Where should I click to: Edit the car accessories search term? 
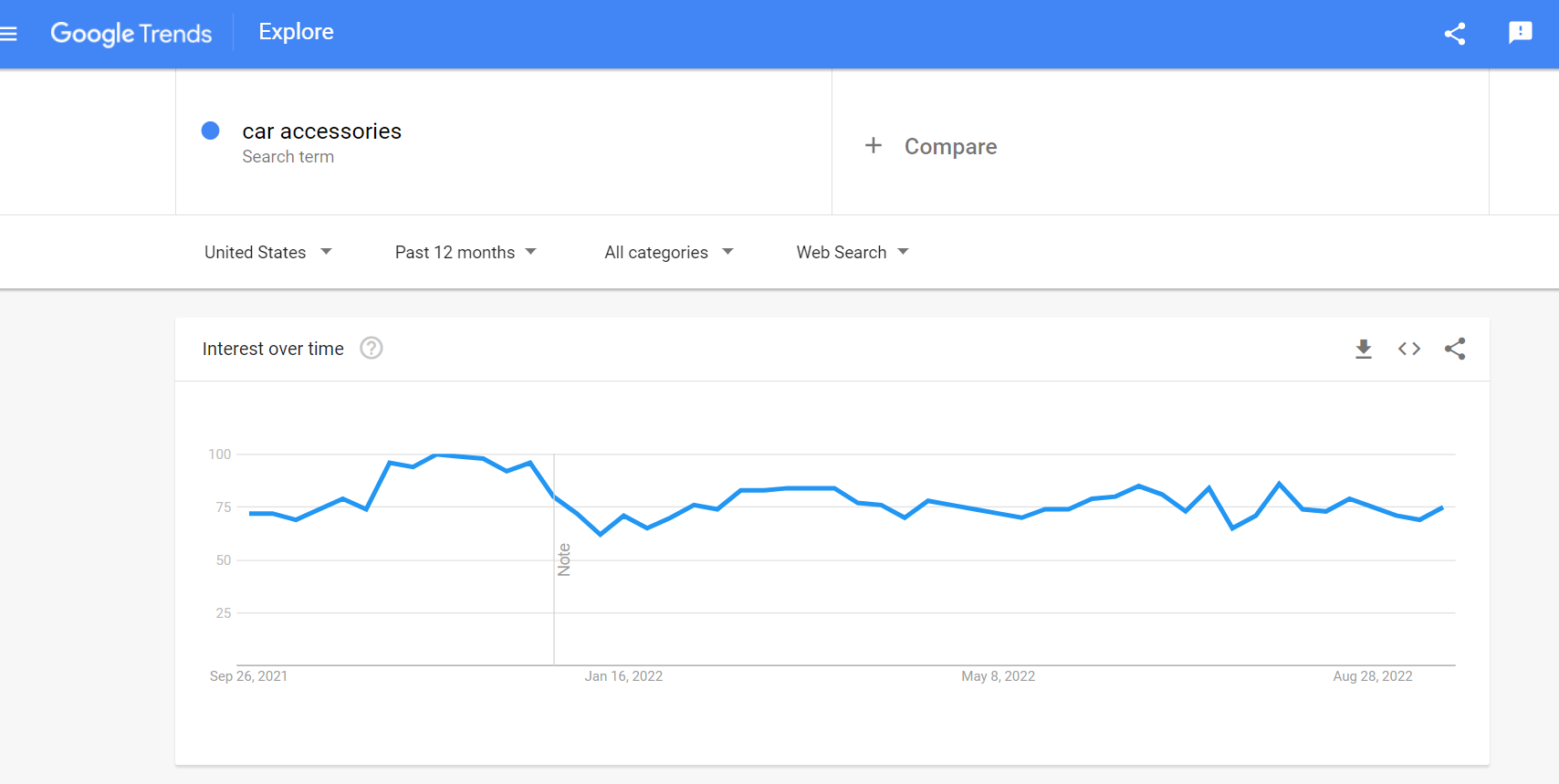(x=321, y=131)
